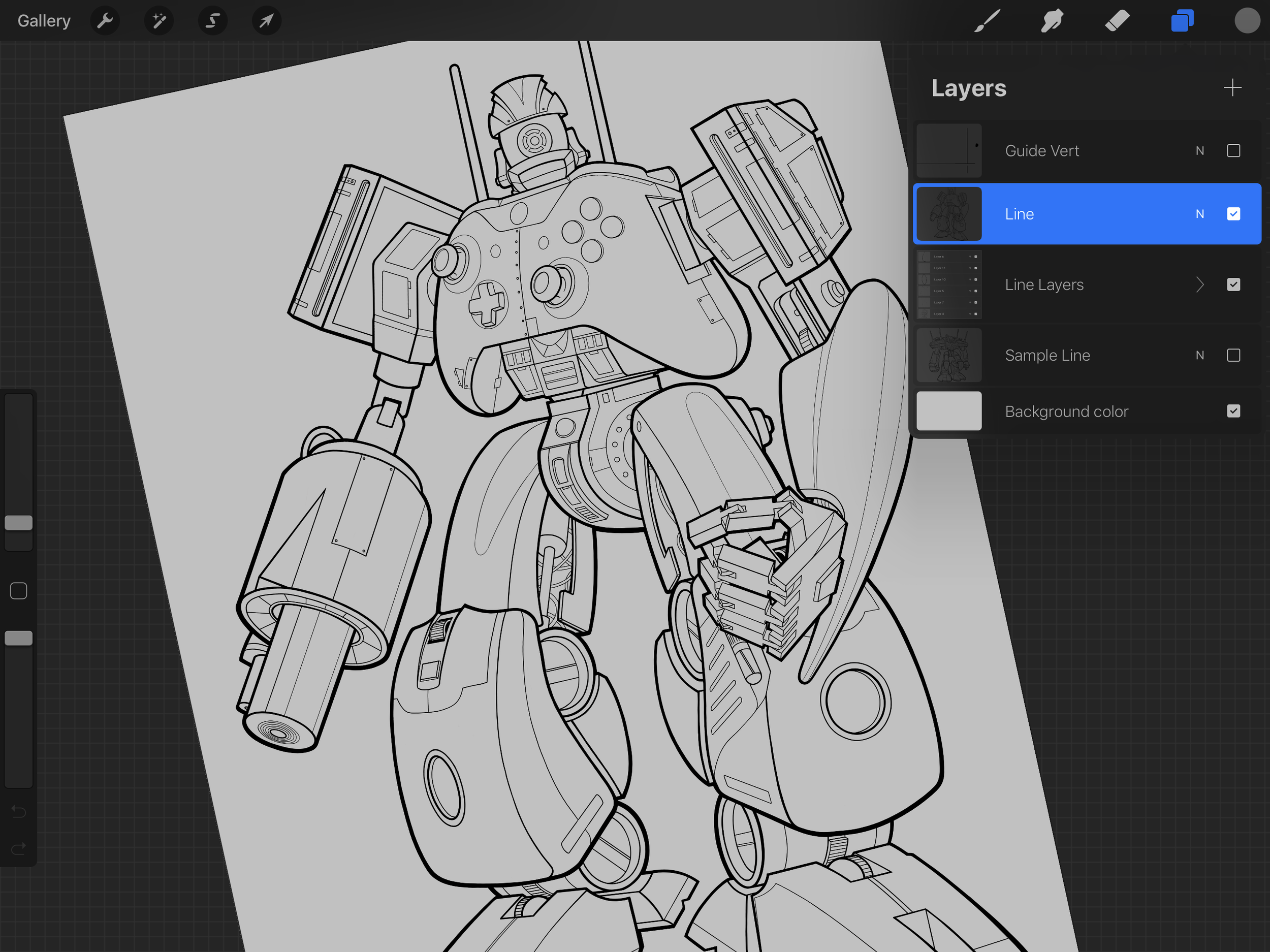Select the Line layer name
The height and width of the screenshot is (952, 1270).
coord(1019,214)
